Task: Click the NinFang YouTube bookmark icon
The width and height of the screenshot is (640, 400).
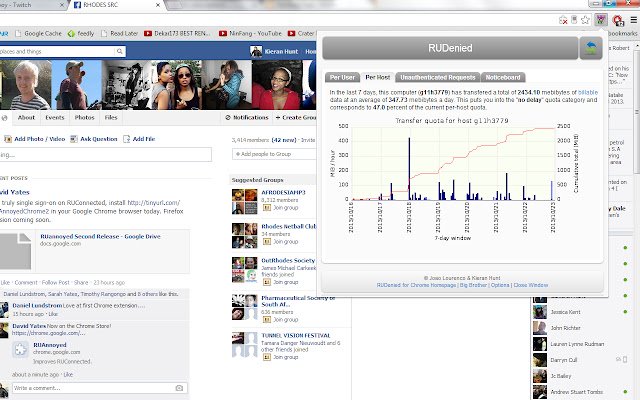Action: tap(223, 33)
